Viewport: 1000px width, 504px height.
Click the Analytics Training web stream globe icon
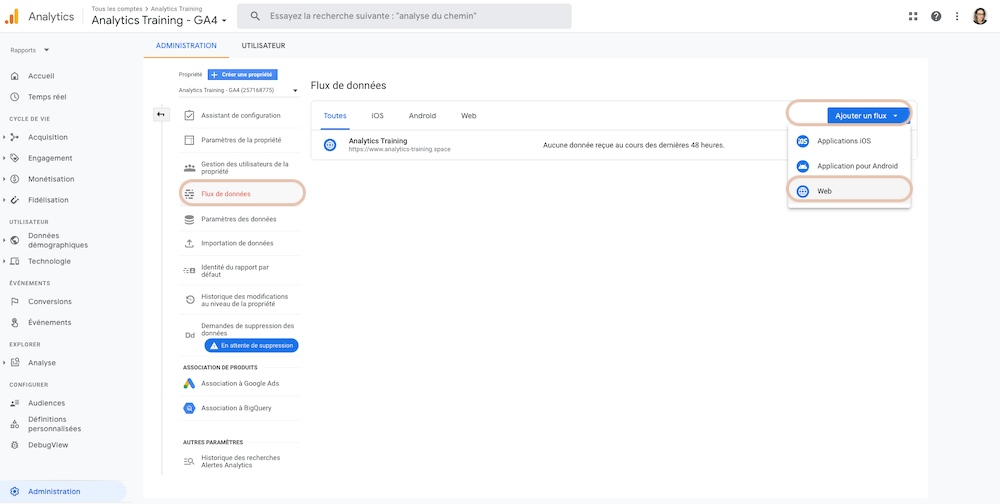coord(330,145)
